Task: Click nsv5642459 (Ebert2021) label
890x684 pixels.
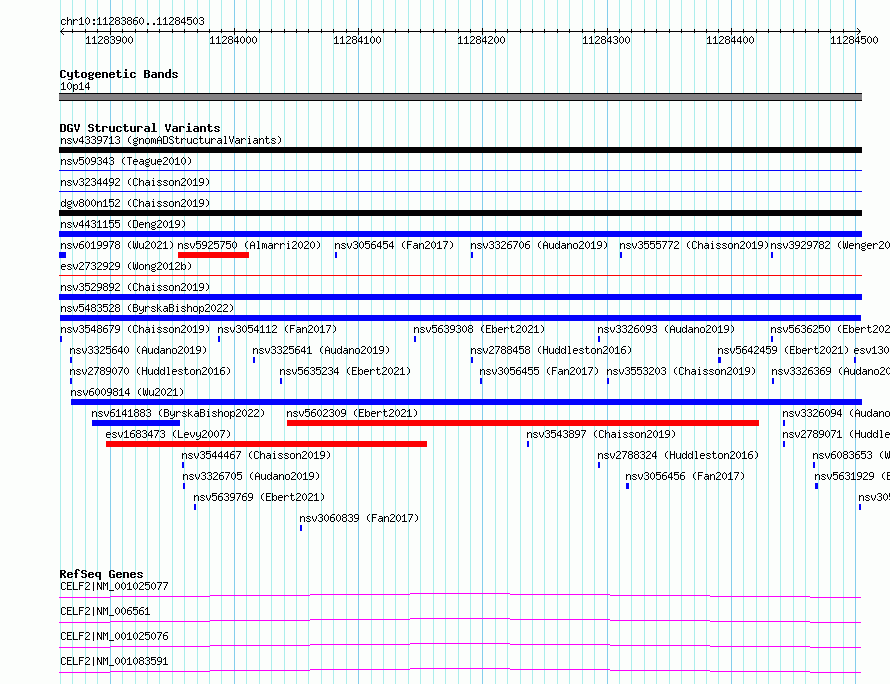Action: 783,350
